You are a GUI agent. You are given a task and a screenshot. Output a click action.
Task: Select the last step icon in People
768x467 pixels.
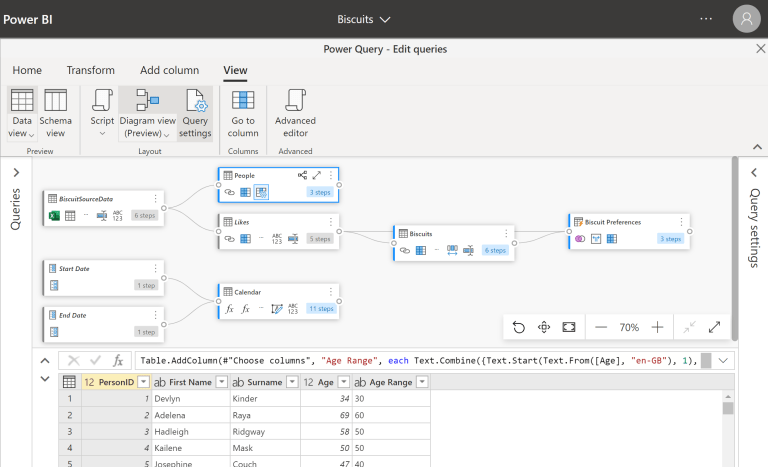262,192
